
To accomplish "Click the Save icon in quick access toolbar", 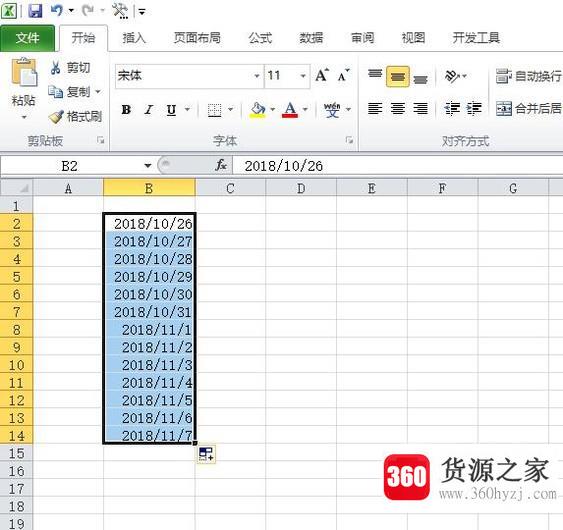I will pyautogui.click(x=35, y=11).
